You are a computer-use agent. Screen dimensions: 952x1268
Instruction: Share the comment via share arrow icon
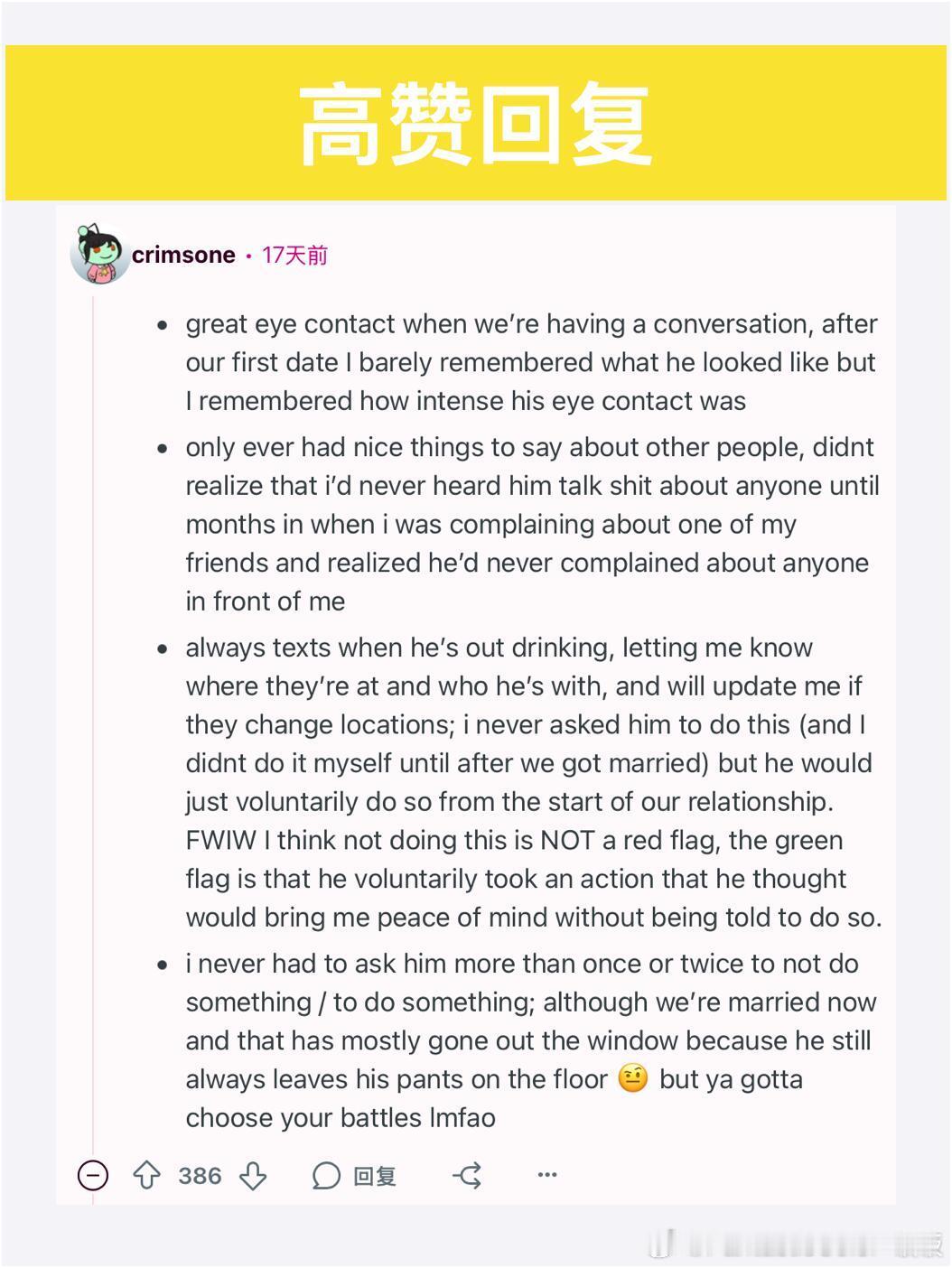point(467,1175)
